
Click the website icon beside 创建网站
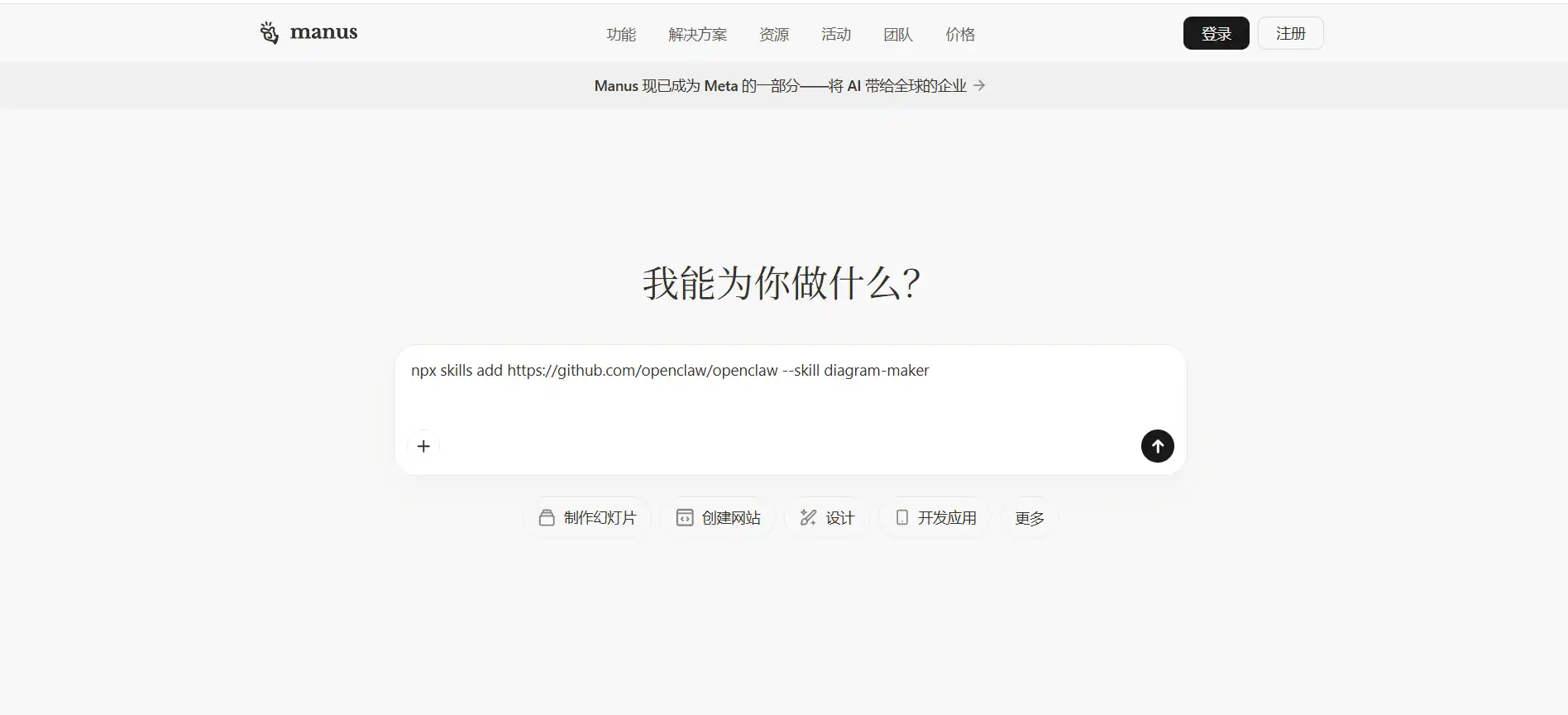685,518
